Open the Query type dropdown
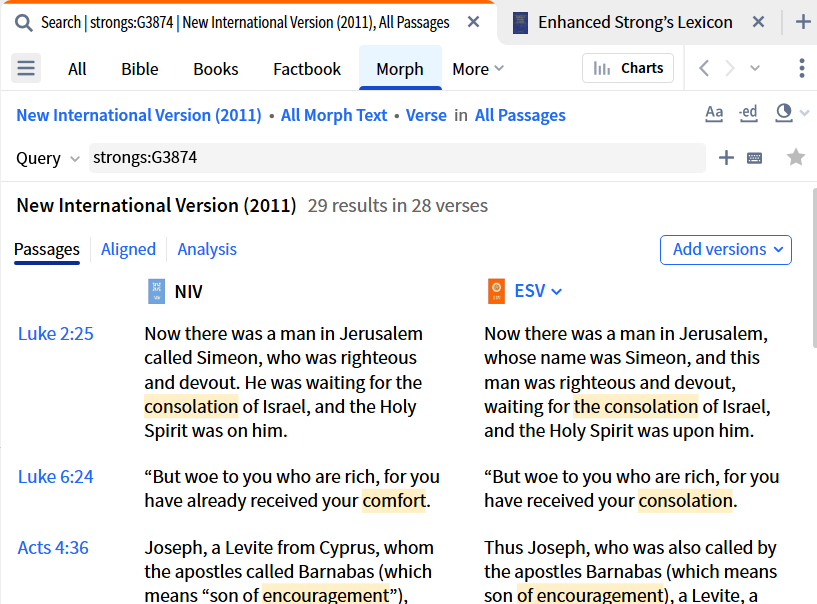This screenshot has width=817, height=604. pyautogui.click(x=47, y=158)
